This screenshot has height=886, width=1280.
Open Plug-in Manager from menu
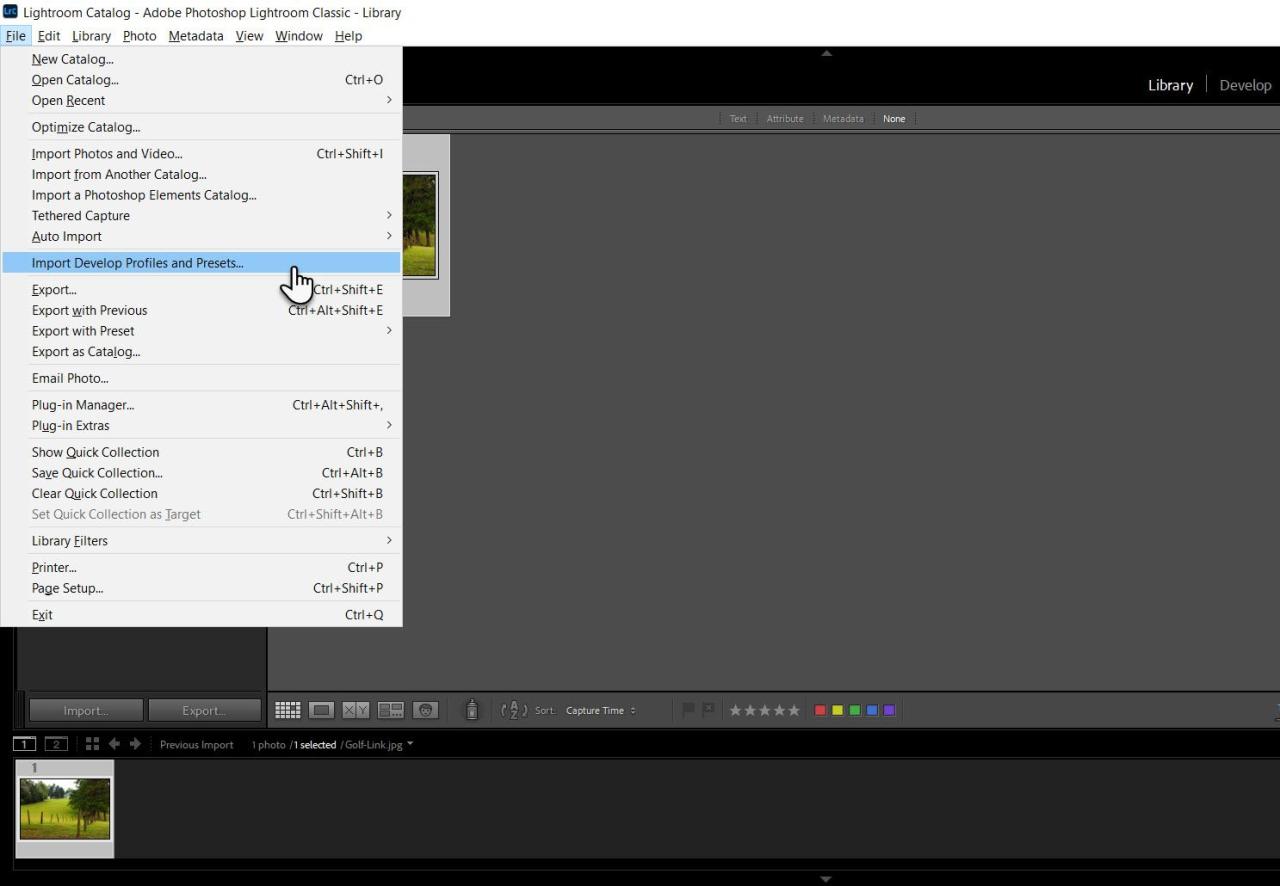(x=201, y=404)
